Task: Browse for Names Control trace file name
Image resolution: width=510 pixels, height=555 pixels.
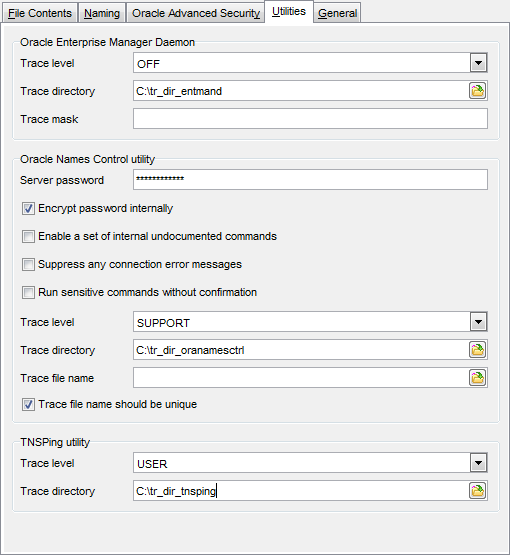Action: (x=477, y=378)
